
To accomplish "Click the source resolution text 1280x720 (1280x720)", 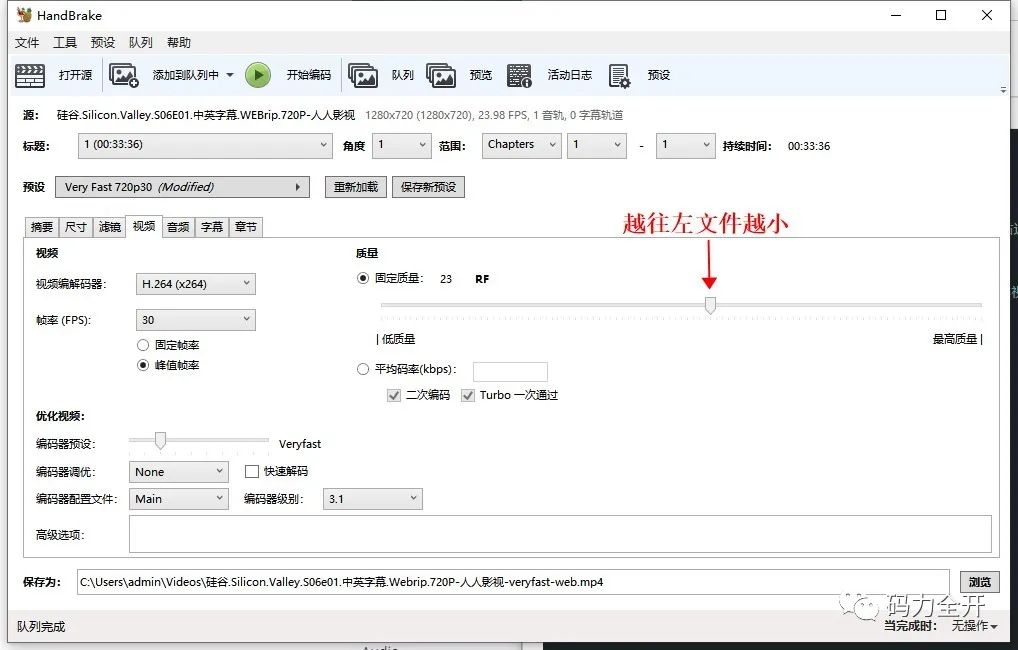I will (419, 115).
